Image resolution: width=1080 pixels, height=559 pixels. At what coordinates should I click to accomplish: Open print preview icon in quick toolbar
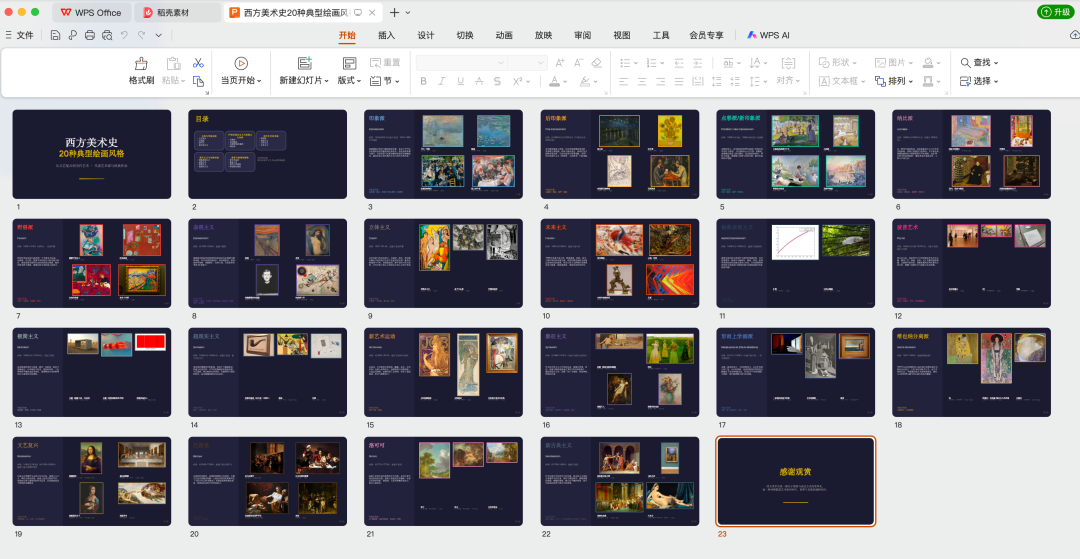[x=107, y=35]
